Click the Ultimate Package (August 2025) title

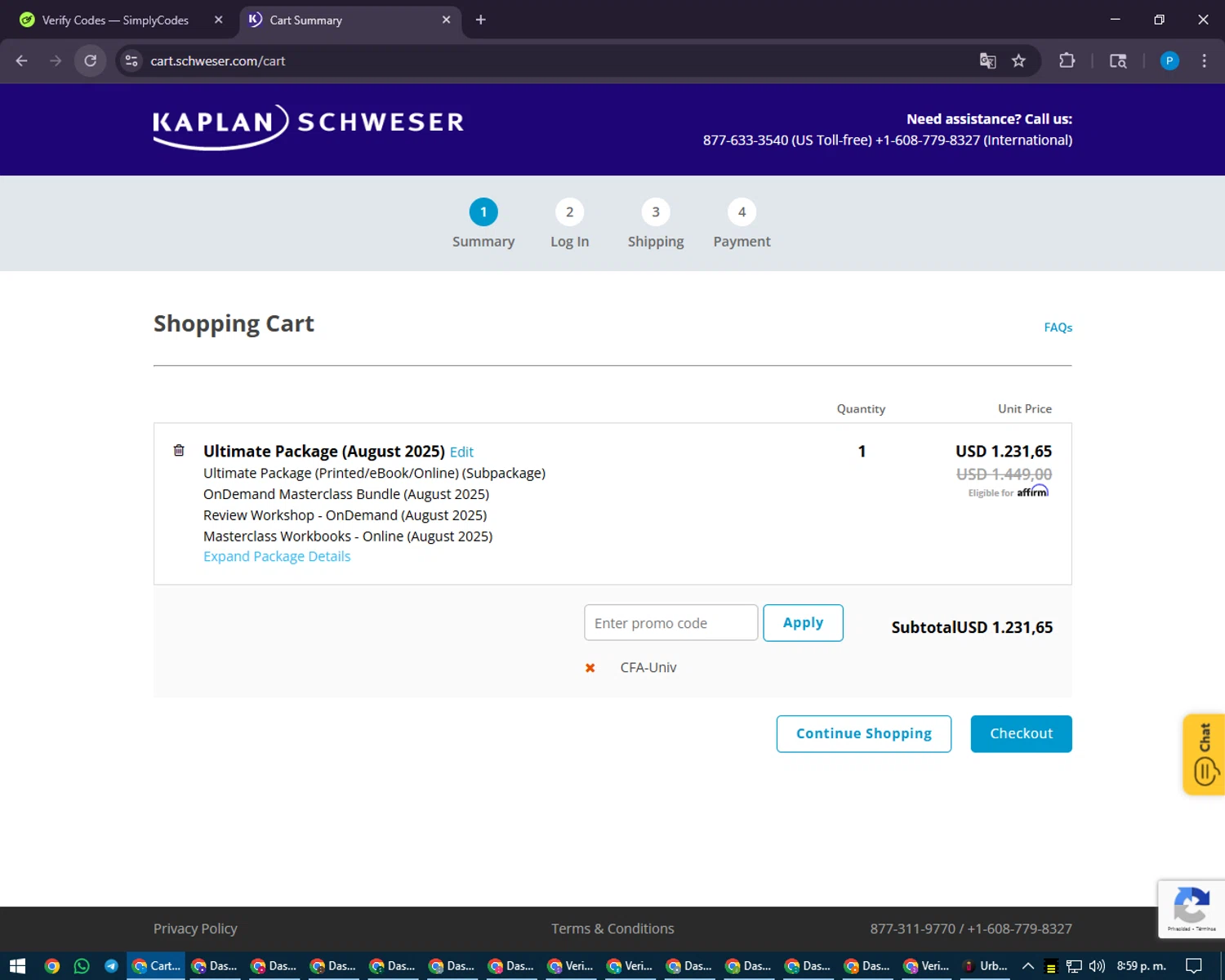point(324,452)
